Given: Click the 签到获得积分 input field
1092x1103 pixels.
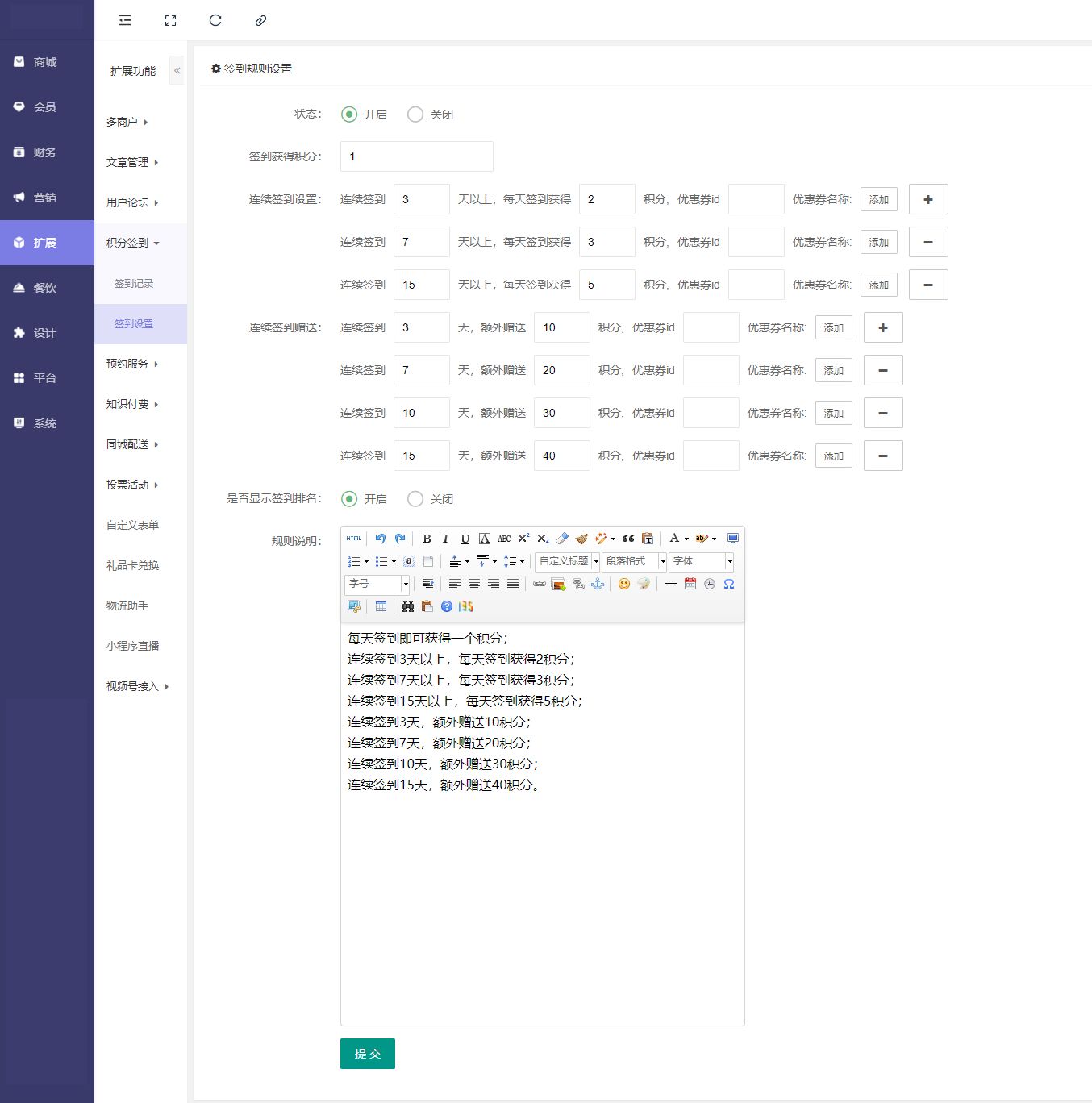Looking at the screenshot, I should point(417,156).
